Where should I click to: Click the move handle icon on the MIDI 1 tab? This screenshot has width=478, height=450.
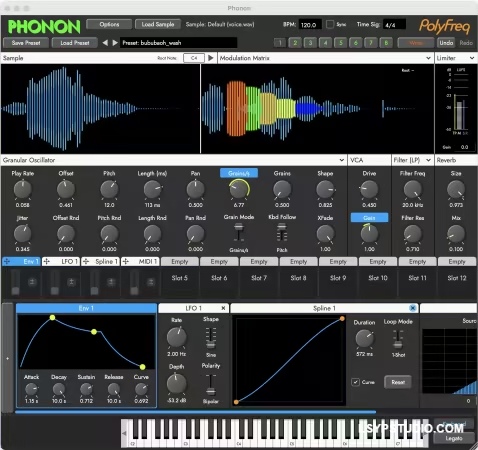click(x=125, y=262)
